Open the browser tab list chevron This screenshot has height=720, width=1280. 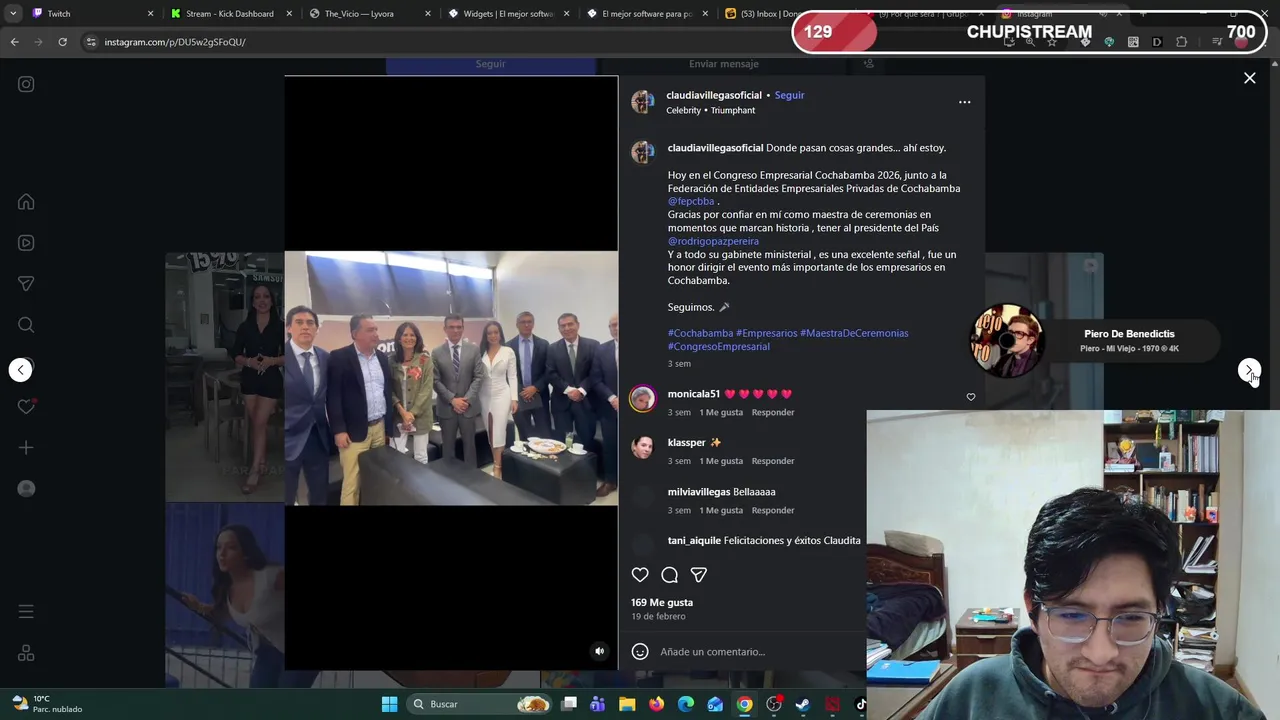tap(13, 13)
